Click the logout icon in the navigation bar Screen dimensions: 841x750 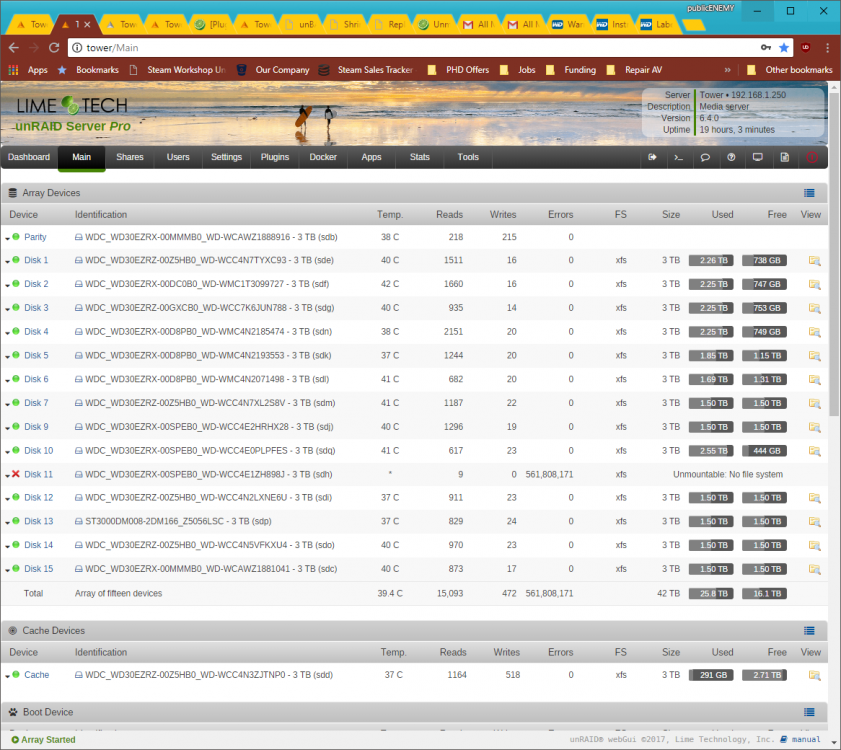[652, 157]
